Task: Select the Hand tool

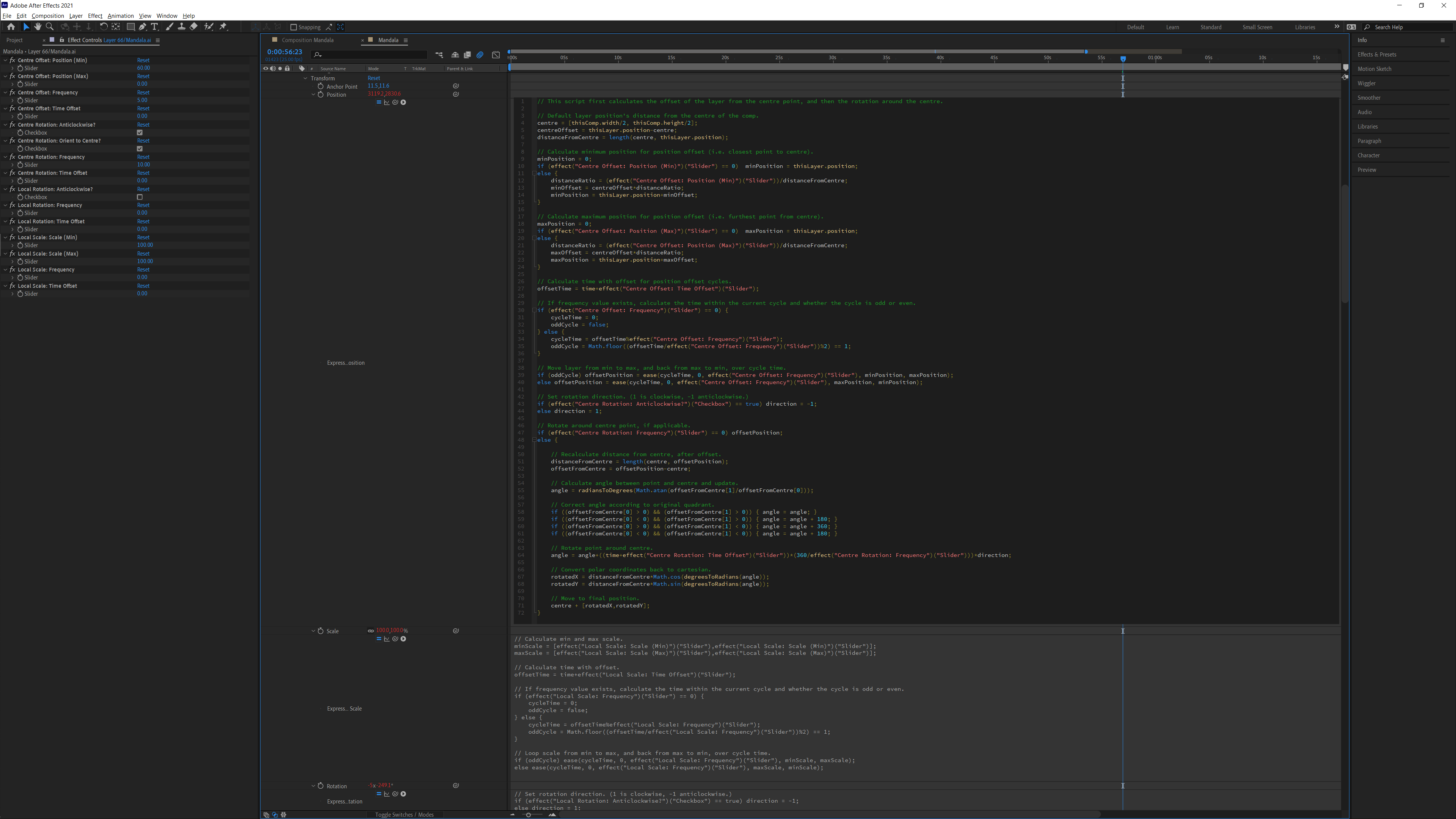Action: (37, 27)
